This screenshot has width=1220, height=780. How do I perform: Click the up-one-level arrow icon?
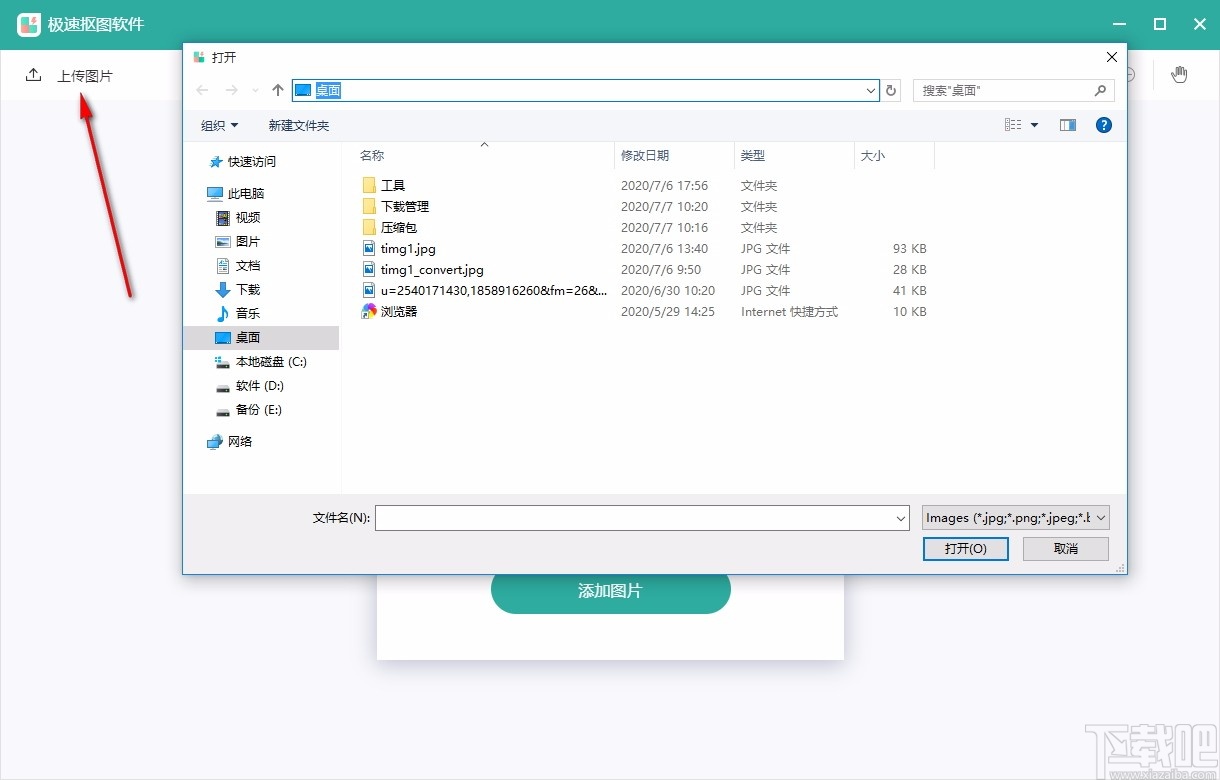[277, 90]
